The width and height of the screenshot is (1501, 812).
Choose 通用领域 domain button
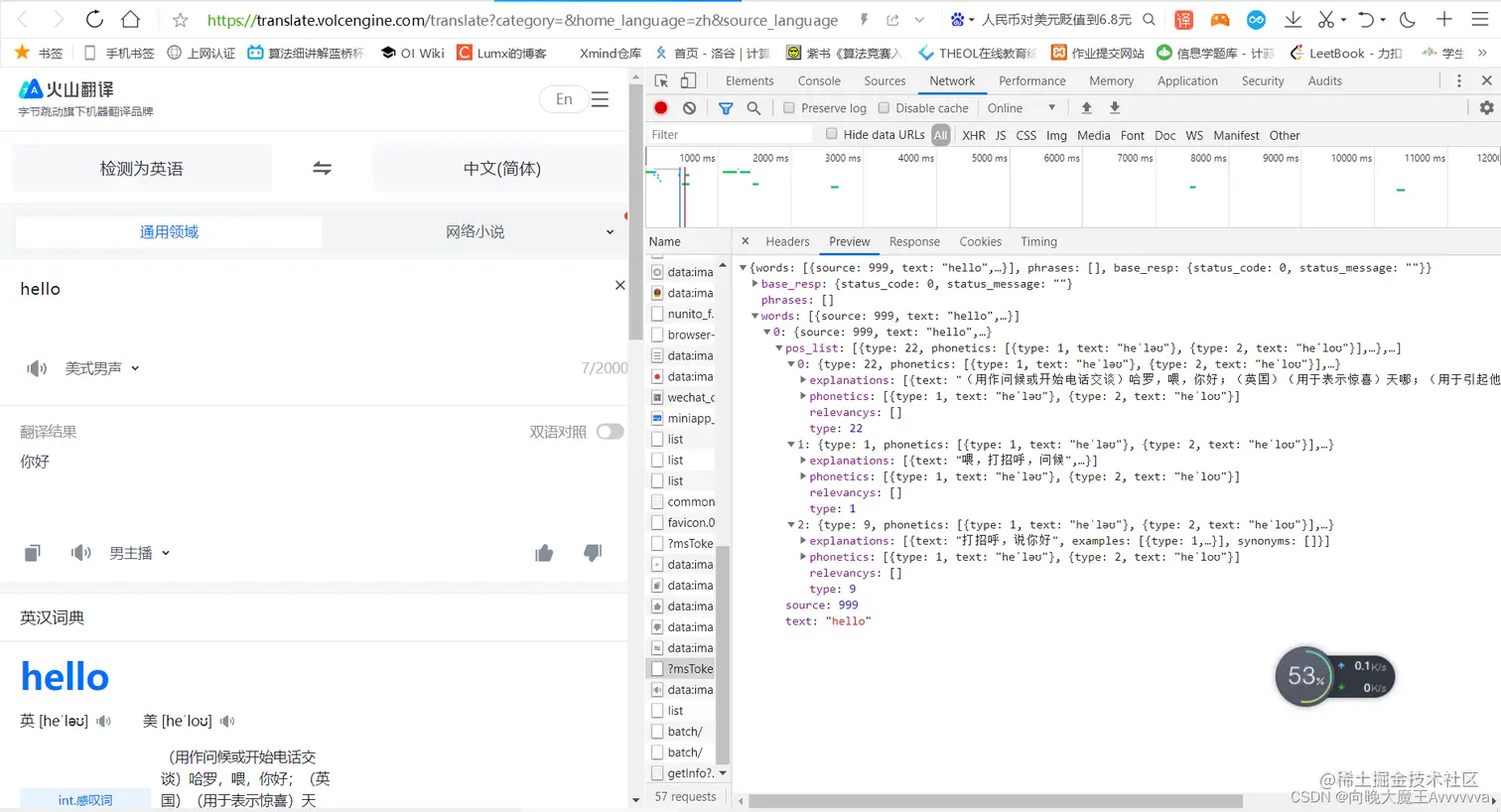[169, 232]
